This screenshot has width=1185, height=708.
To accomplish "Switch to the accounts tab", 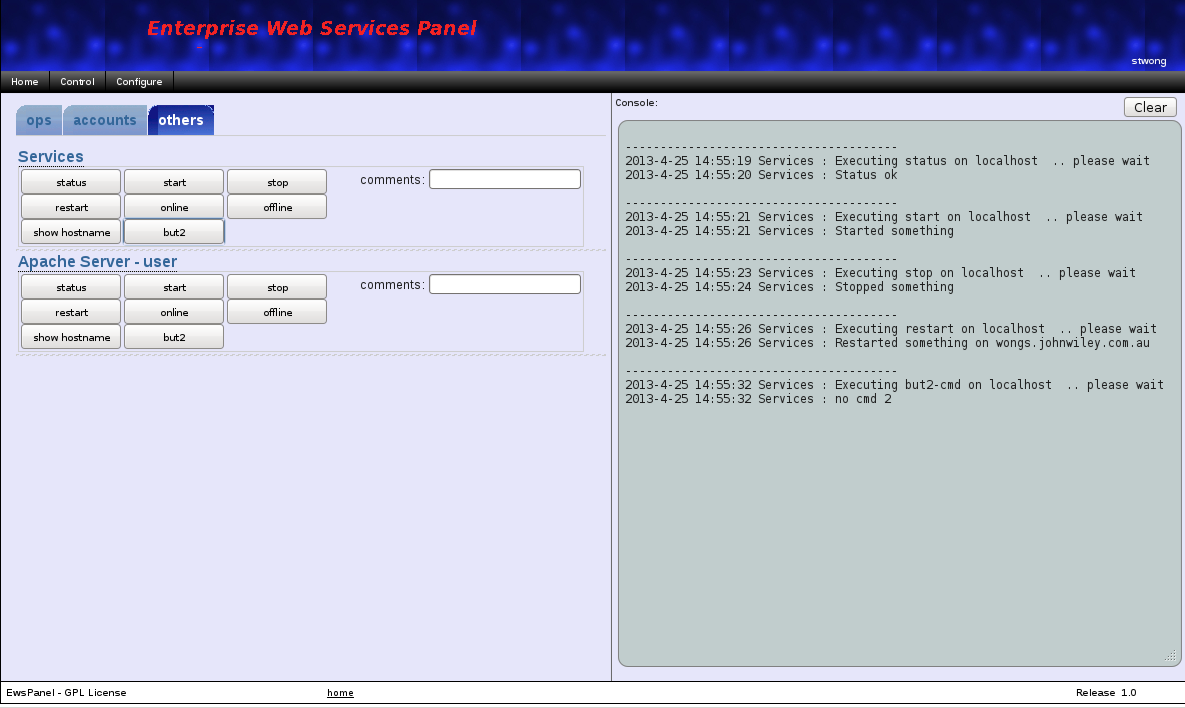I will click(104, 120).
